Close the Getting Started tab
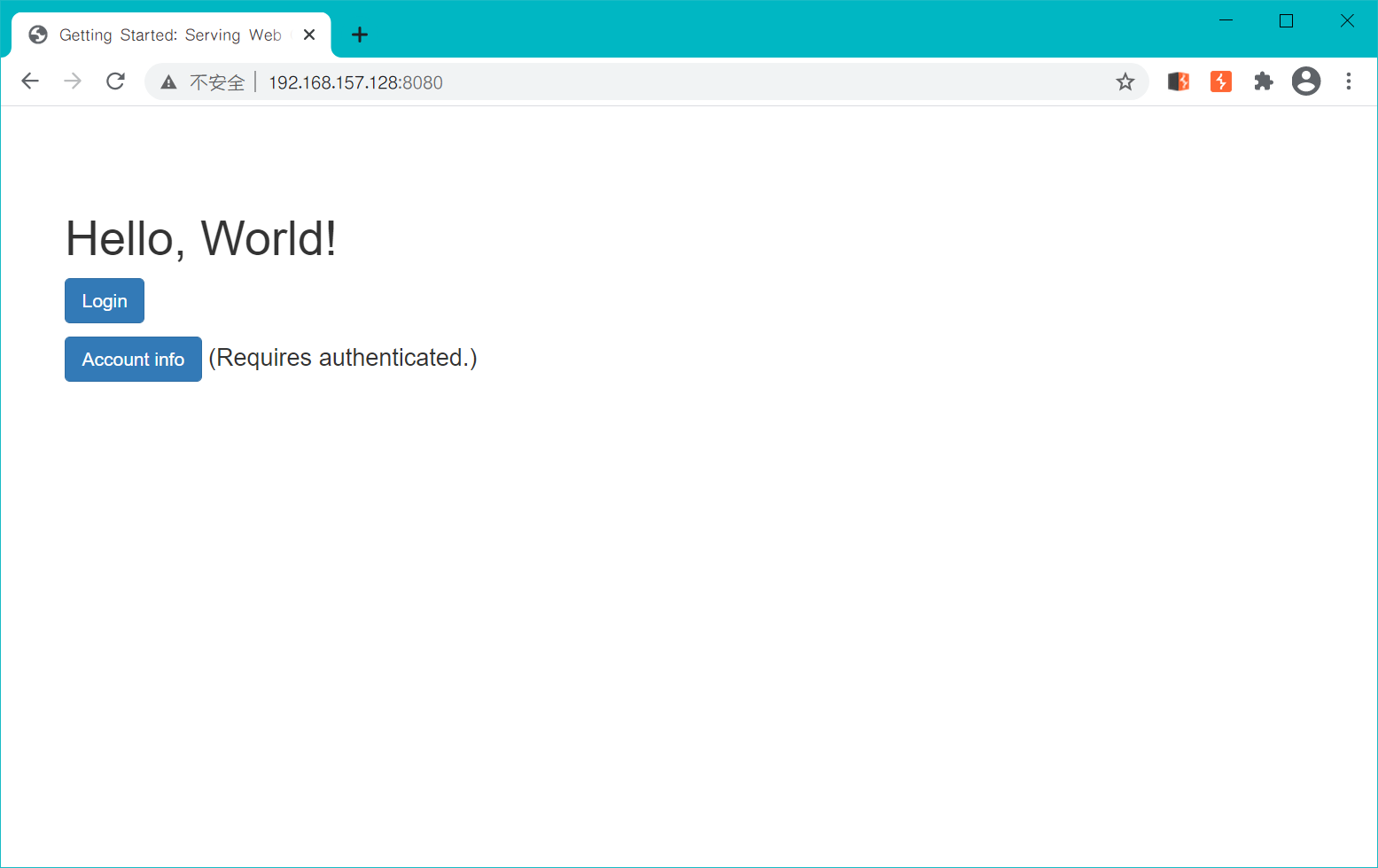 click(309, 35)
